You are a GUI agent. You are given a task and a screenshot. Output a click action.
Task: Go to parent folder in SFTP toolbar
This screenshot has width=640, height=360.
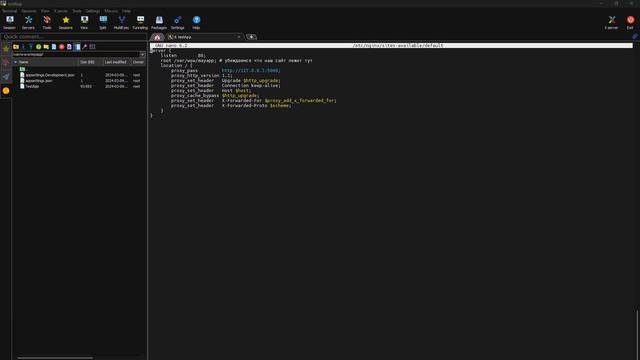click(16, 47)
